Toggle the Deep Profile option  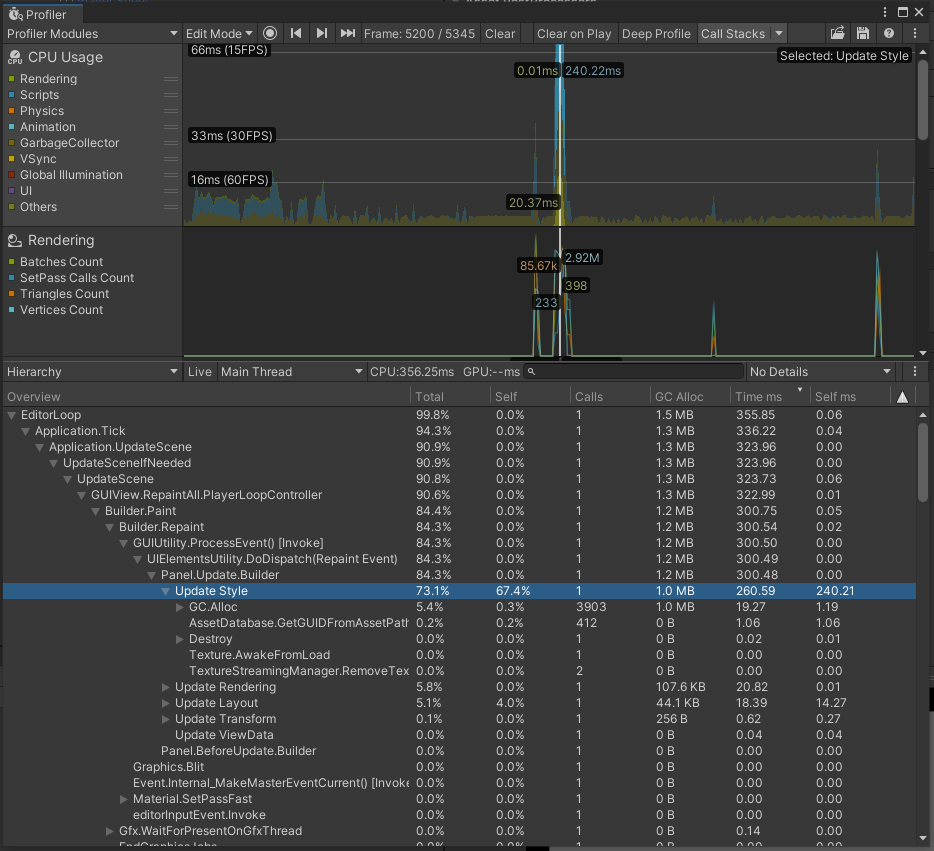click(656, 33)
